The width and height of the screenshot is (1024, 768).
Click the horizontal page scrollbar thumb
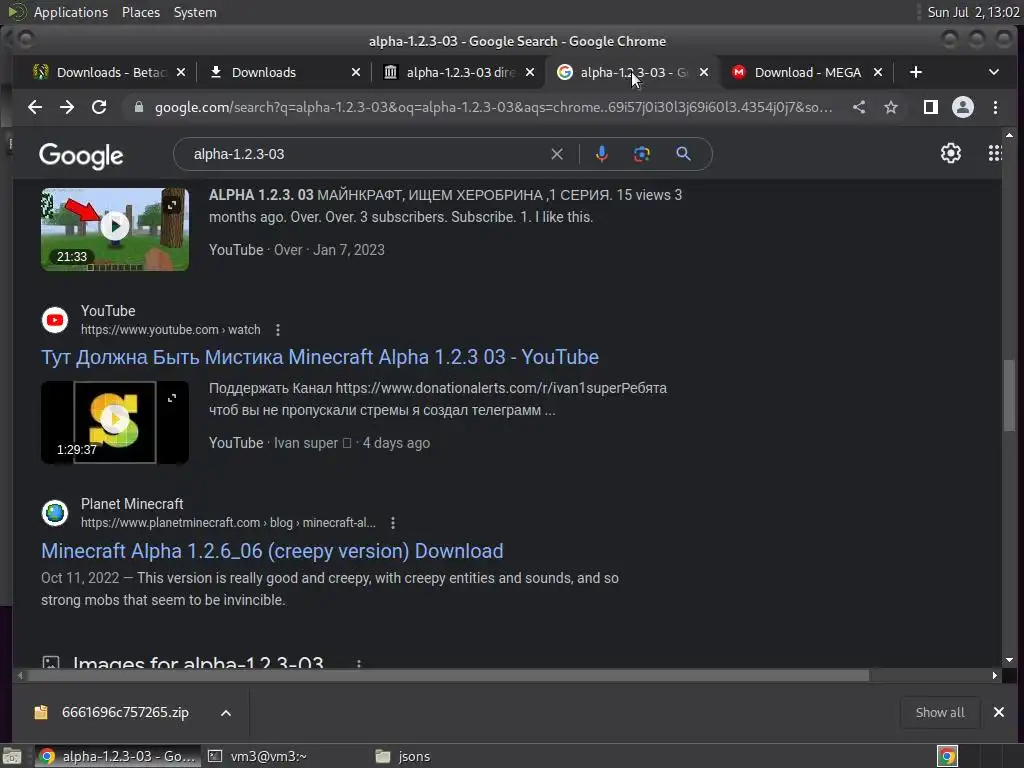(x=448, y=675)
